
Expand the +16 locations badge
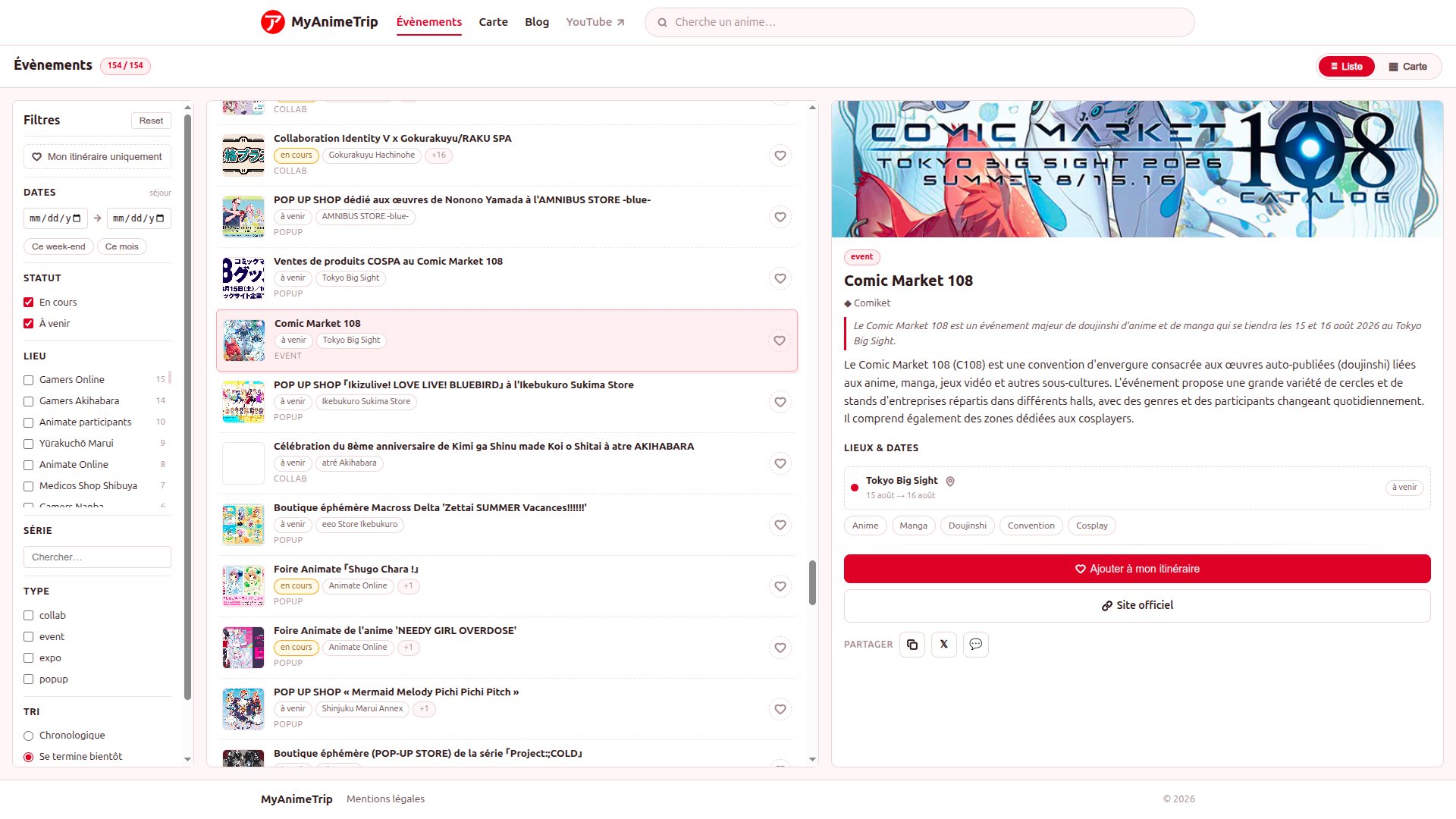click(x=438, y=155)
